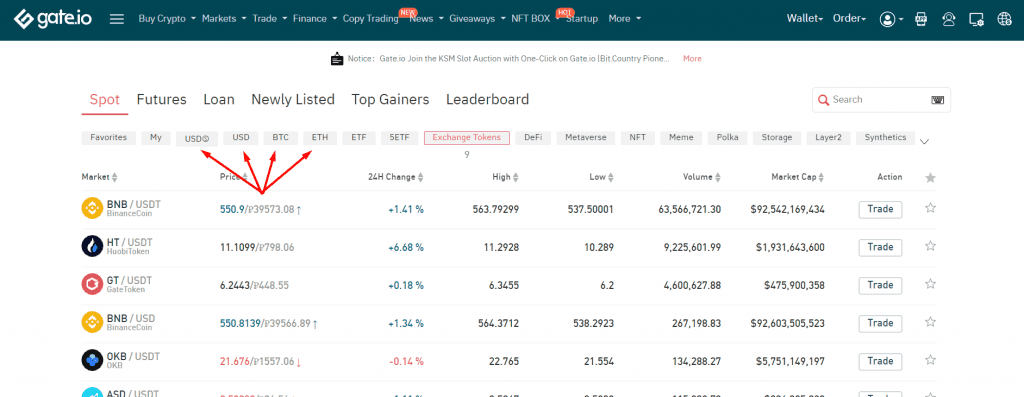This screenshot has height=397, width=1024.
Task: Open the More link in notice bar
Action: 692,59
